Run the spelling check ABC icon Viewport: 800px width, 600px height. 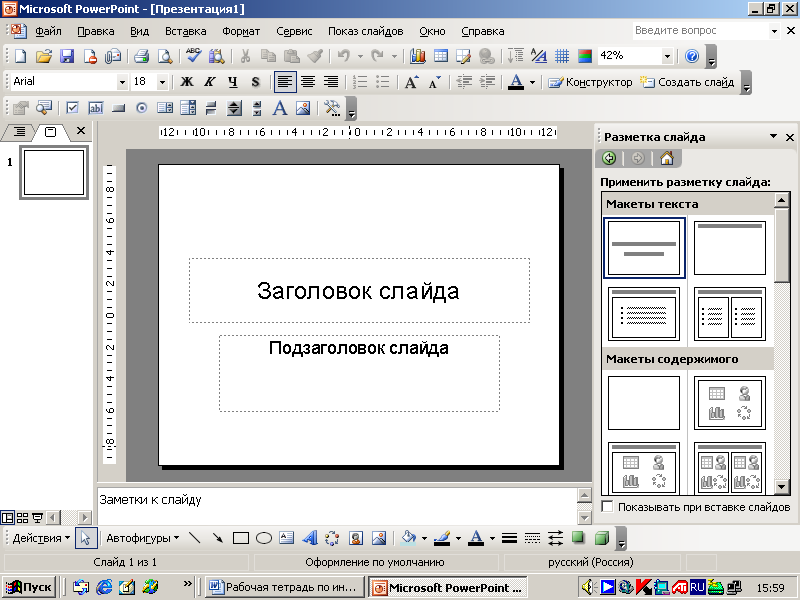click(193, 56)
